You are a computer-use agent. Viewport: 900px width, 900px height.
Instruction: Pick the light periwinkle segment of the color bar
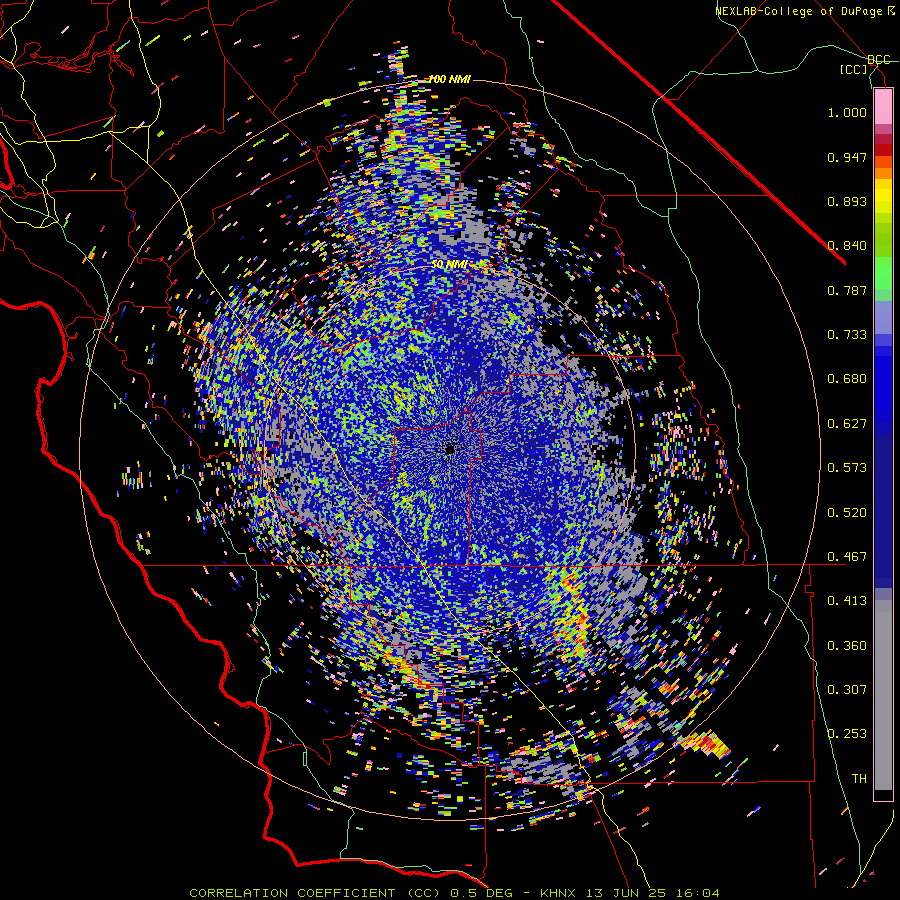coord(883,317)
